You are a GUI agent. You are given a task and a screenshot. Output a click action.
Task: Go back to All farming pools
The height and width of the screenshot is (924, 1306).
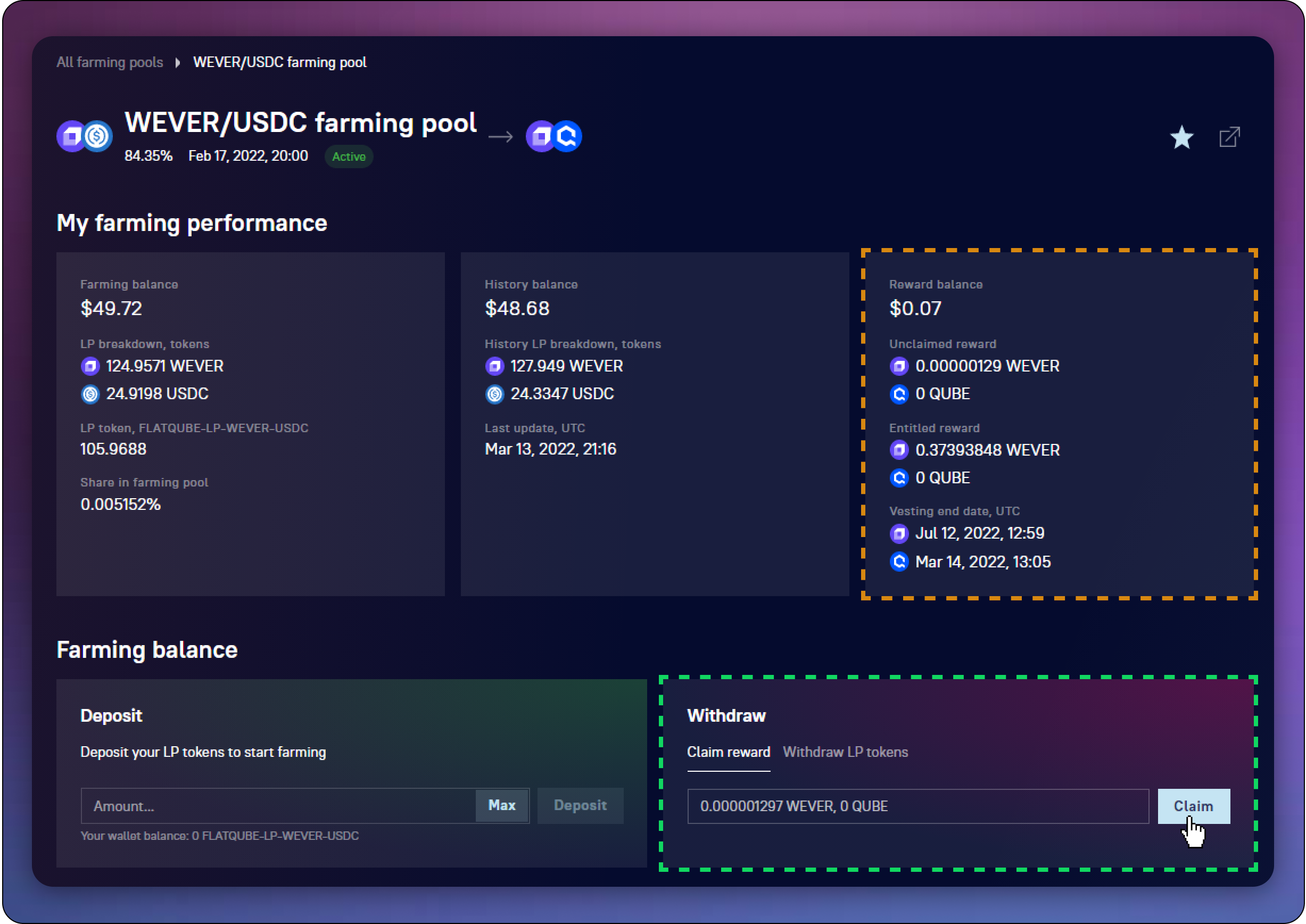click(x=110, y=62)
